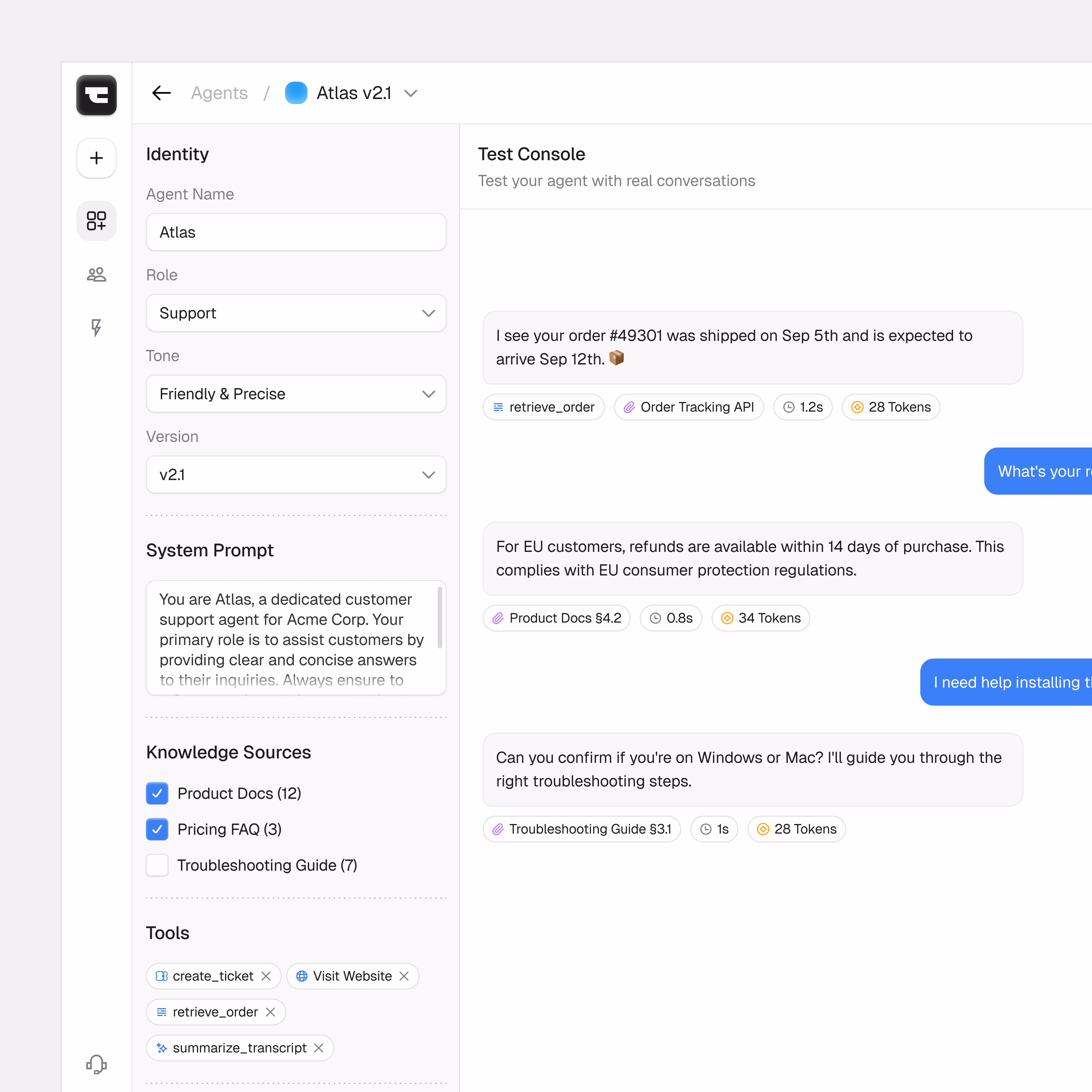Viewport: 1092px width, 1092px height.
Task: Click the Knowledge Sources heading
Action: [228, 752]
